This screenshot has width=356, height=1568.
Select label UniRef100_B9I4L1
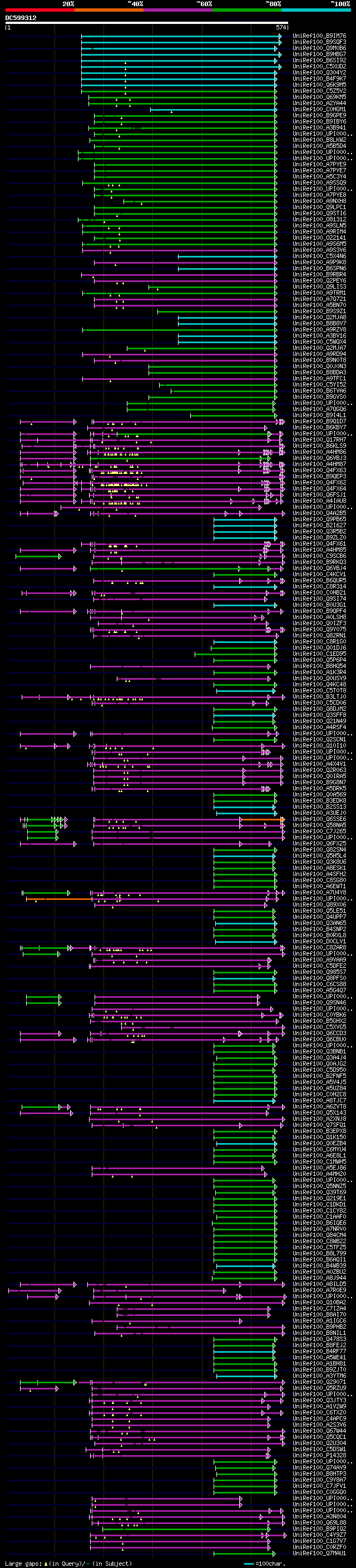(x=319, y=415)
